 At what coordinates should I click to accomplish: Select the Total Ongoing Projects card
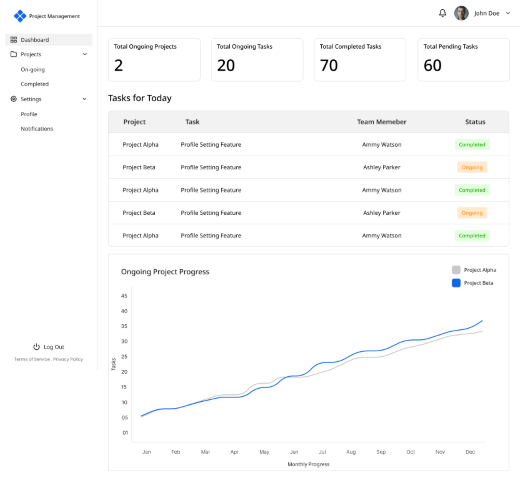(154, 60)
